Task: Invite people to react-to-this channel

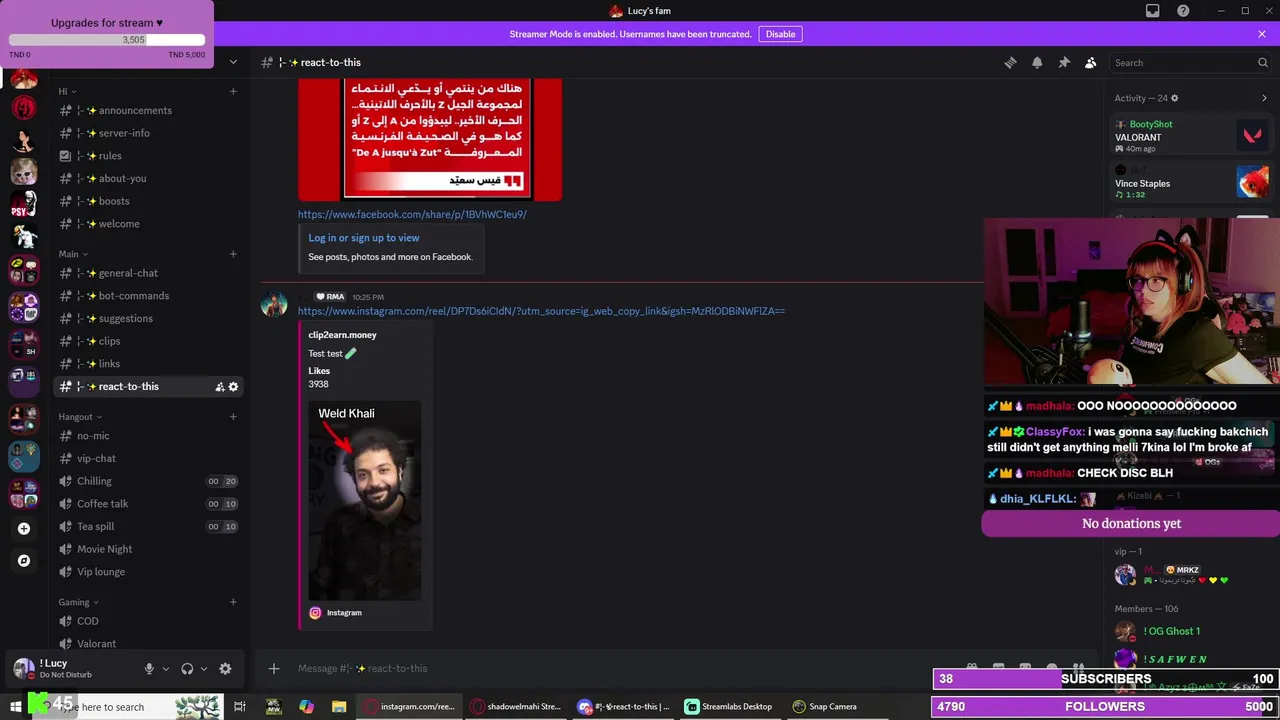Action: click(219, 387)
